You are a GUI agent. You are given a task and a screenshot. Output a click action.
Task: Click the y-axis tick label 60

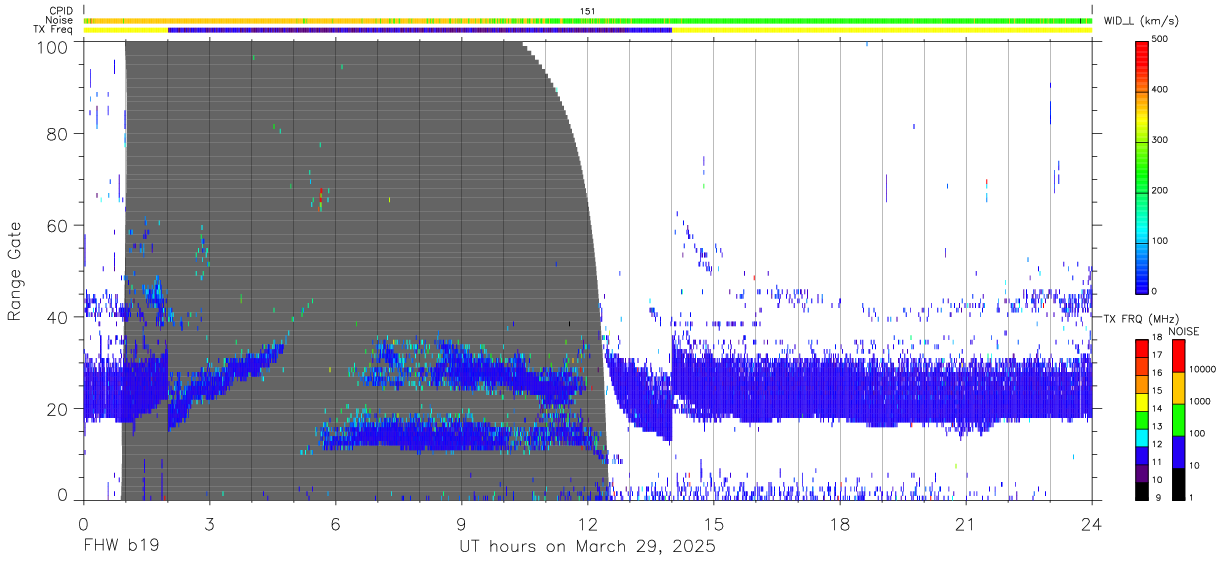point(57,226)
